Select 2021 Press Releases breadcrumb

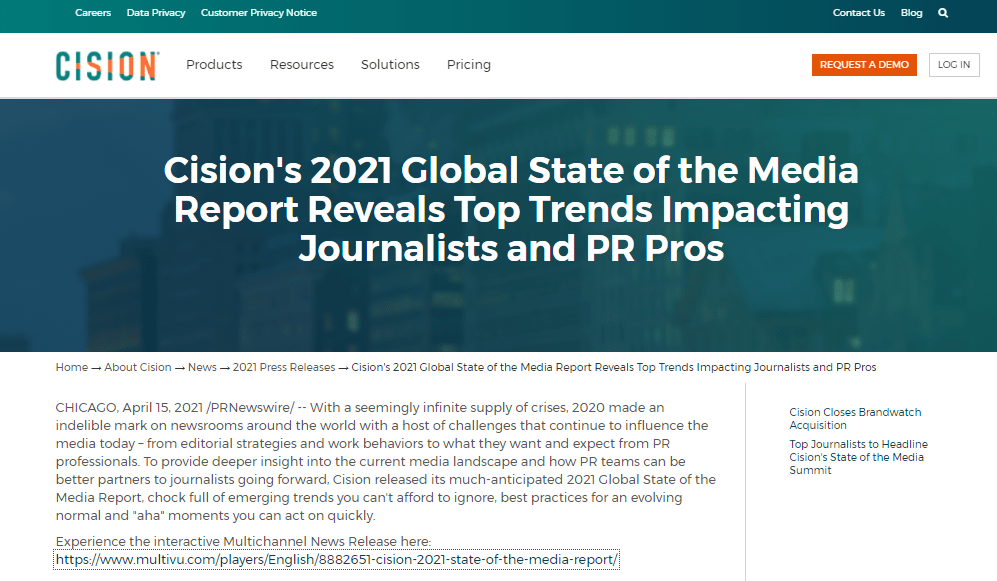point(284,367)
